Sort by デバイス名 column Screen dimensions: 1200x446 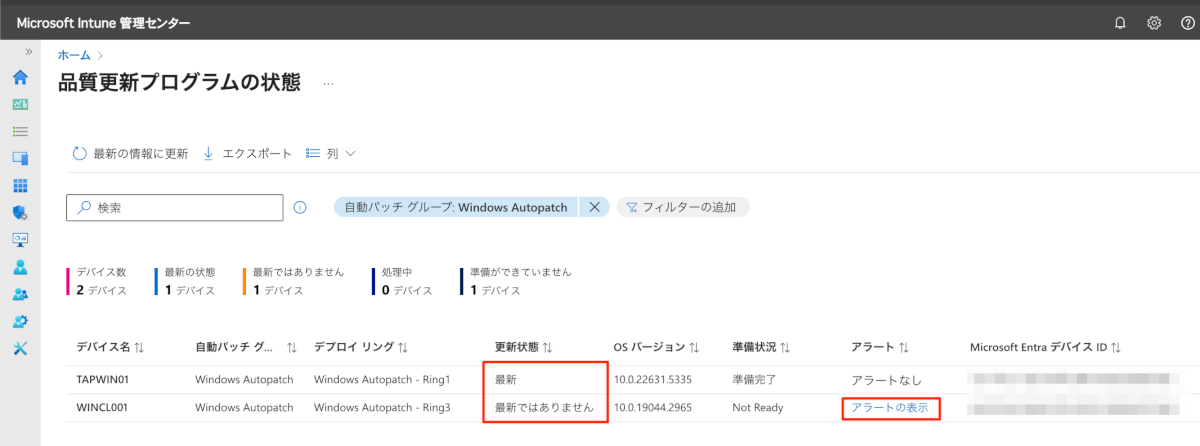click(x=111, y=347)
